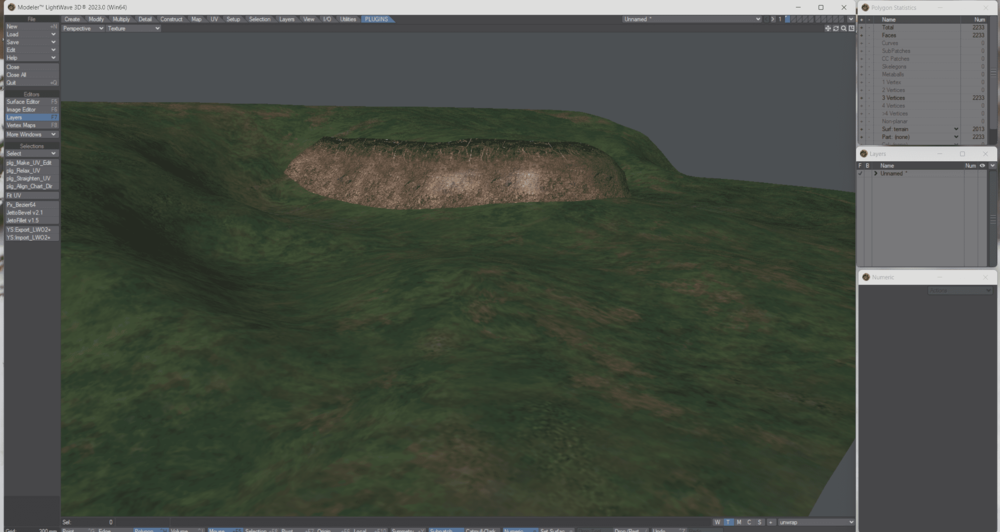Select the M morph map button
Viewport: 1000px width, 532px height.
738,522
